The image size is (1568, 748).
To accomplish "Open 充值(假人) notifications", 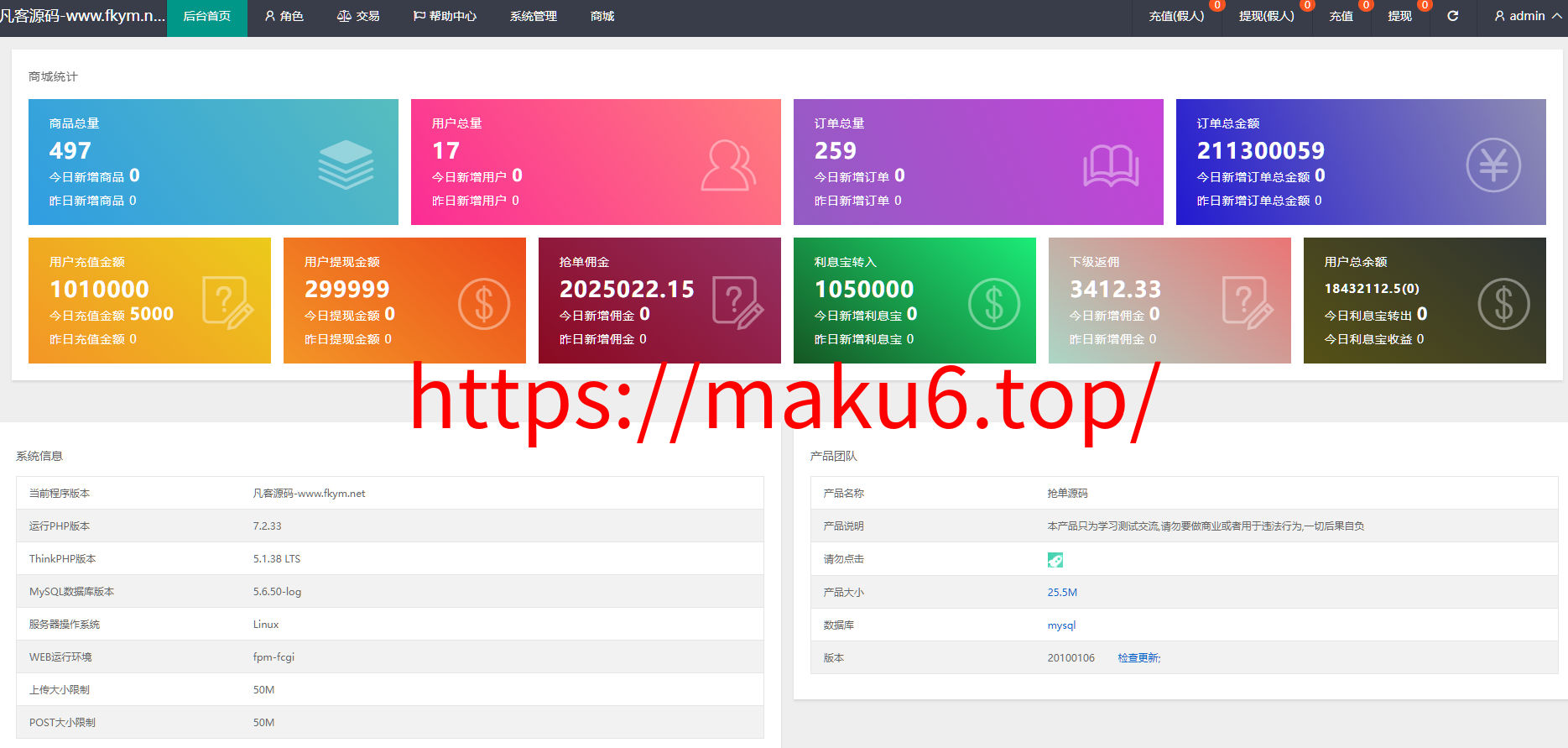I will (1177, 16).
